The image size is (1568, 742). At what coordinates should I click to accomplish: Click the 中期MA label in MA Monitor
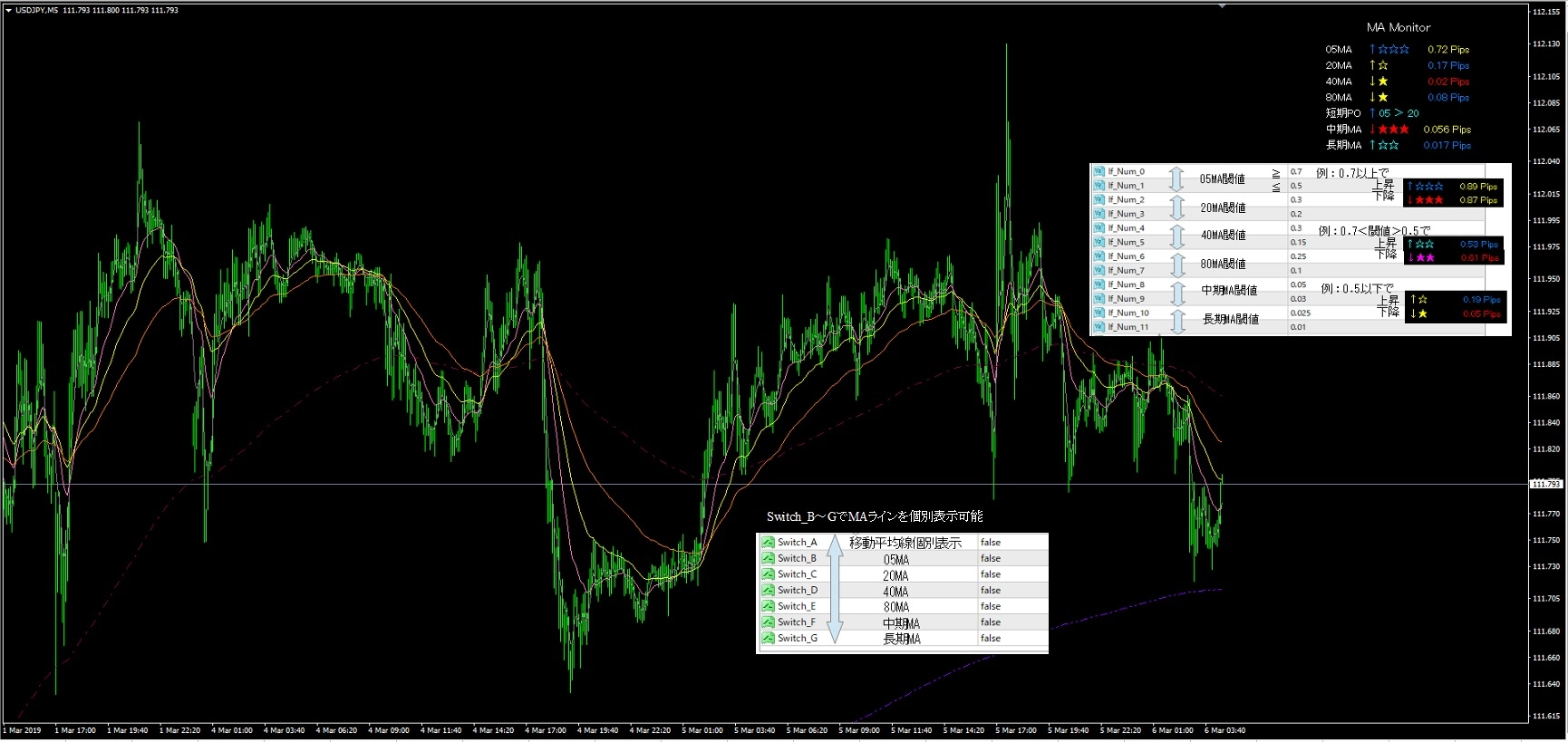pos(1343,130)
